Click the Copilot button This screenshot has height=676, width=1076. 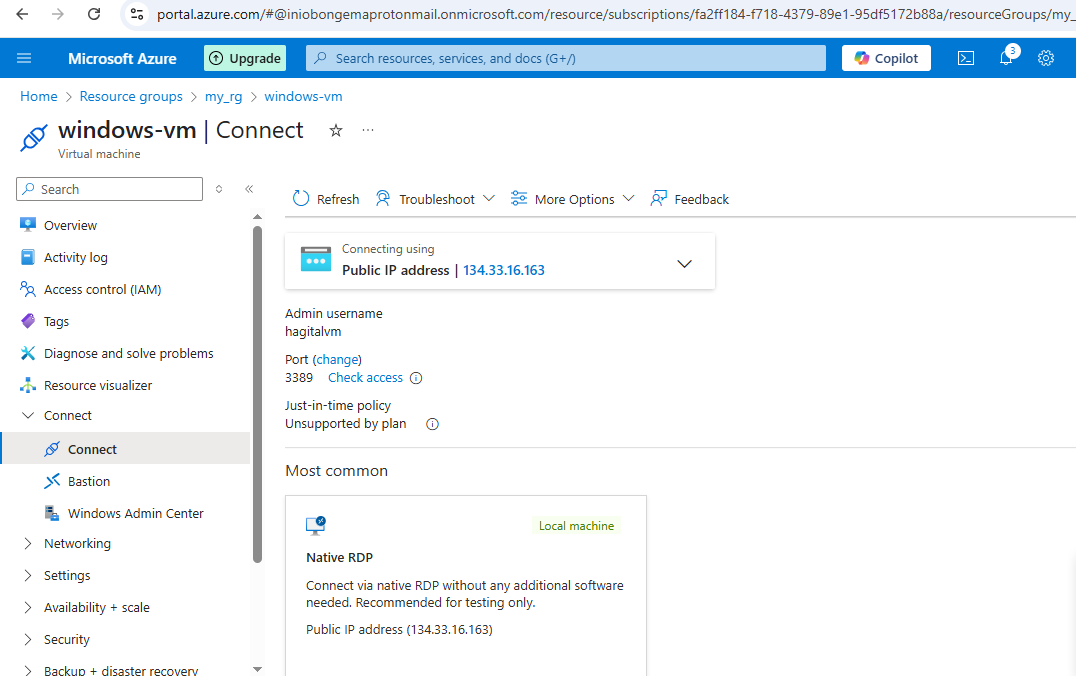[886, 58]
